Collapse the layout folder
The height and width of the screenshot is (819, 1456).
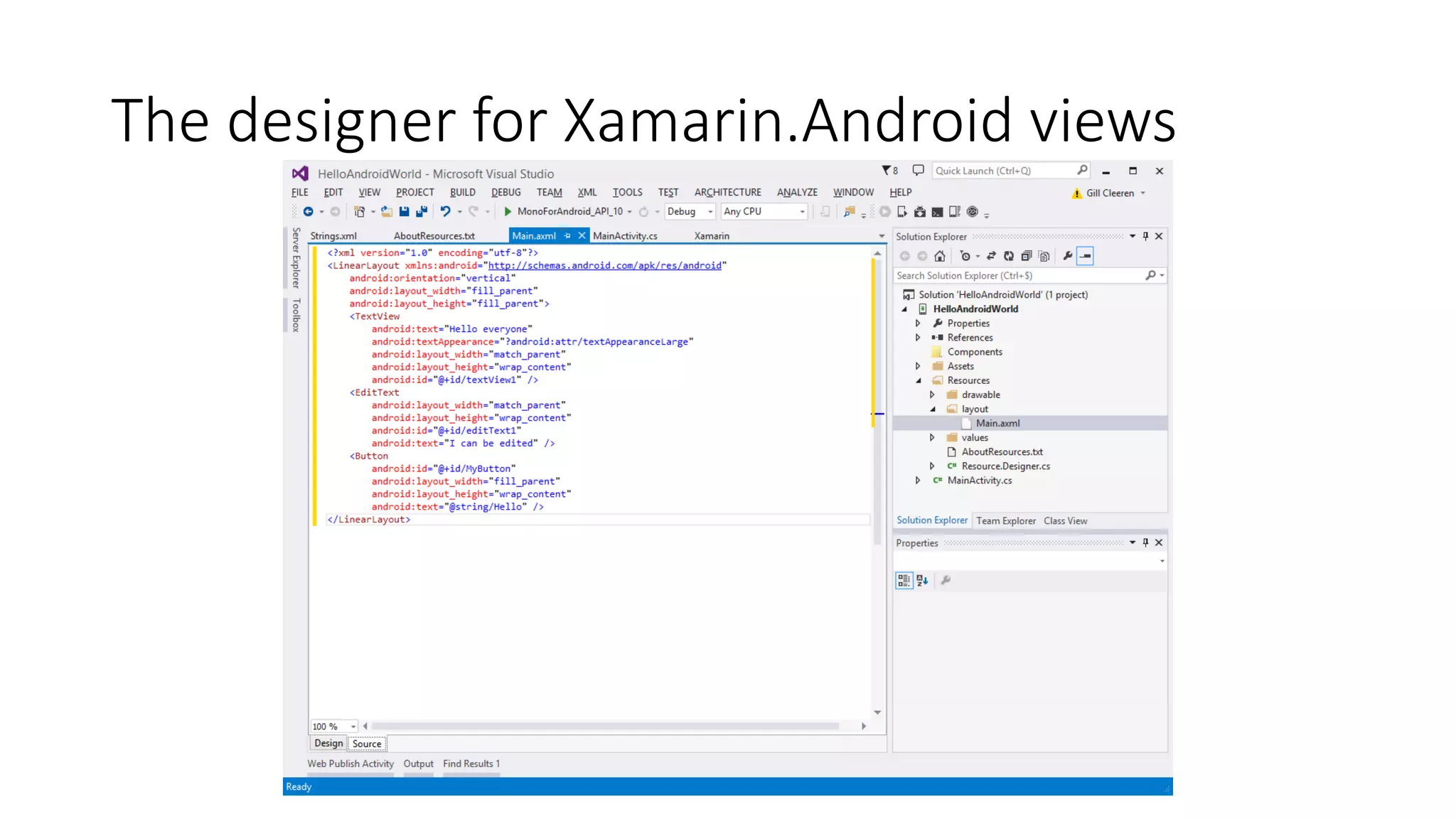tap(932, 409)
